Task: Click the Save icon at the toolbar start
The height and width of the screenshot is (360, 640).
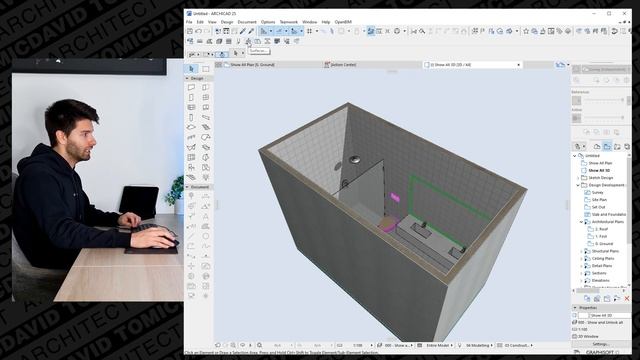Action: coord(190,31)
